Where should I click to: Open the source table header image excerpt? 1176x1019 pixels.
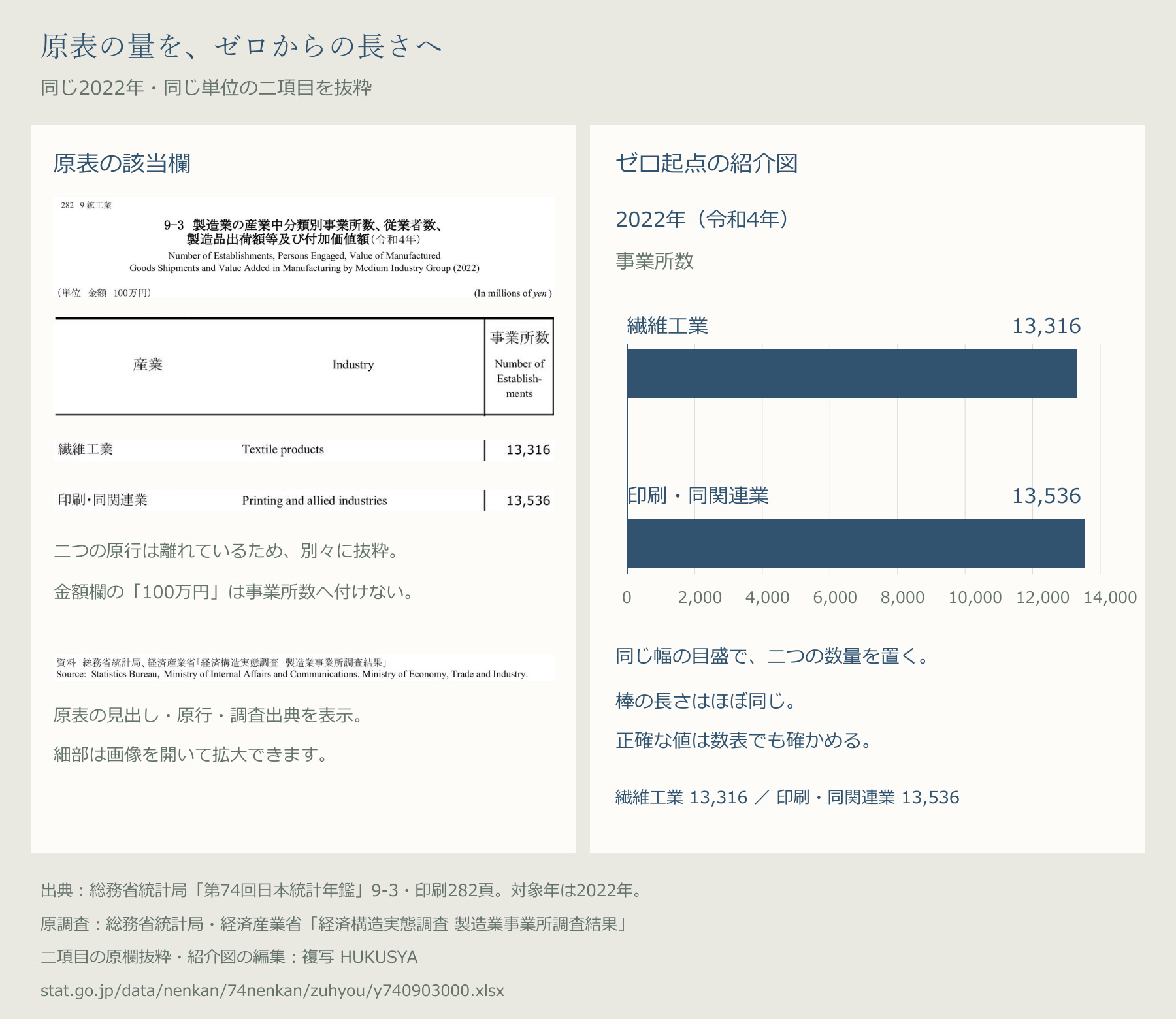pyautogui.click(x=304, y=248)
